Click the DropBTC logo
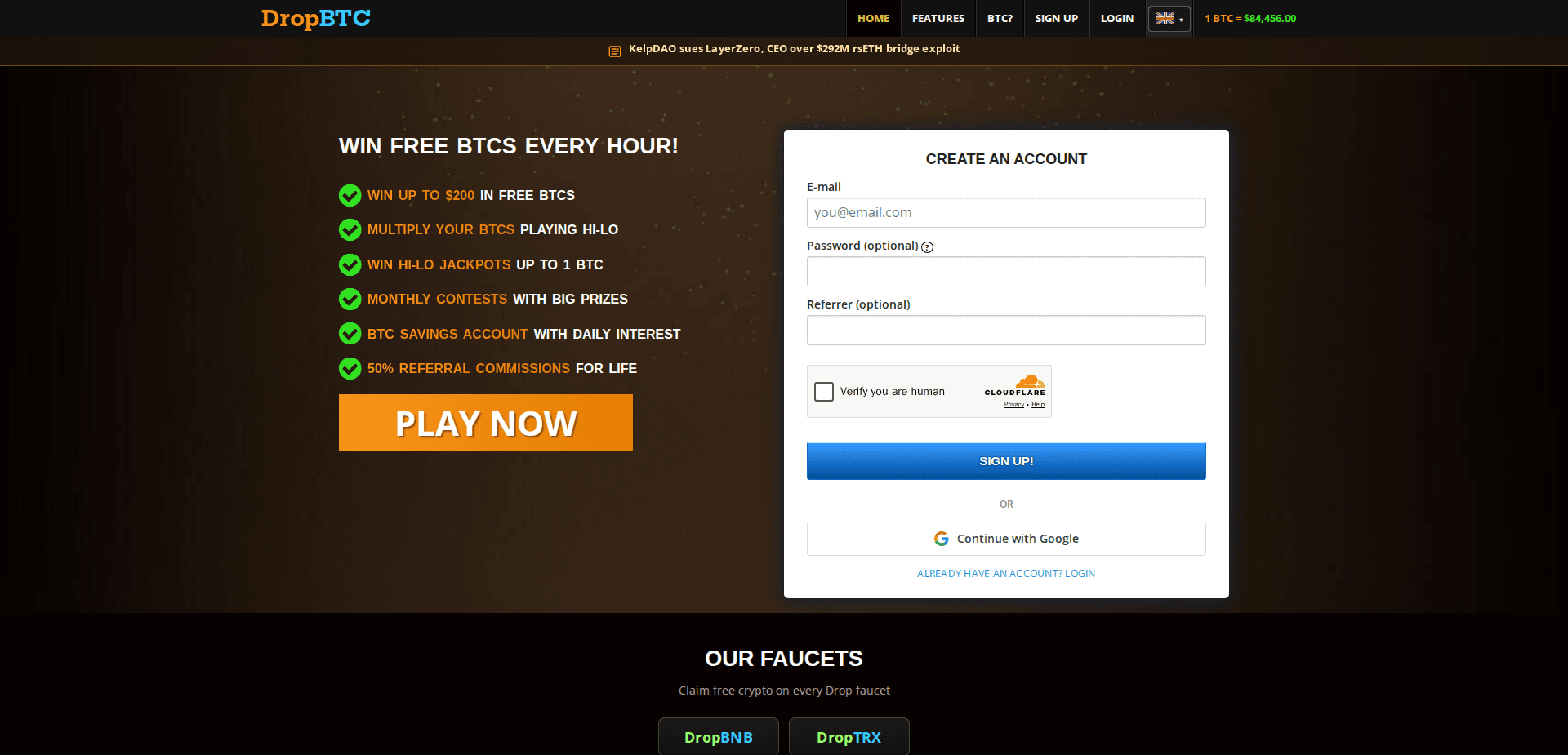Viewport: 1568px width, 755px height. (316, 18)
